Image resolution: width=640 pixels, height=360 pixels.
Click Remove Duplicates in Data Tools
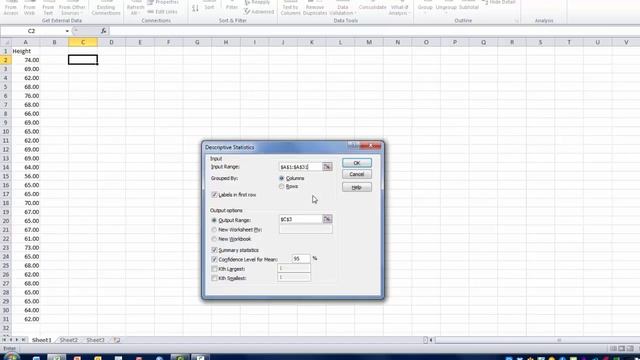[x=315, y=8]
